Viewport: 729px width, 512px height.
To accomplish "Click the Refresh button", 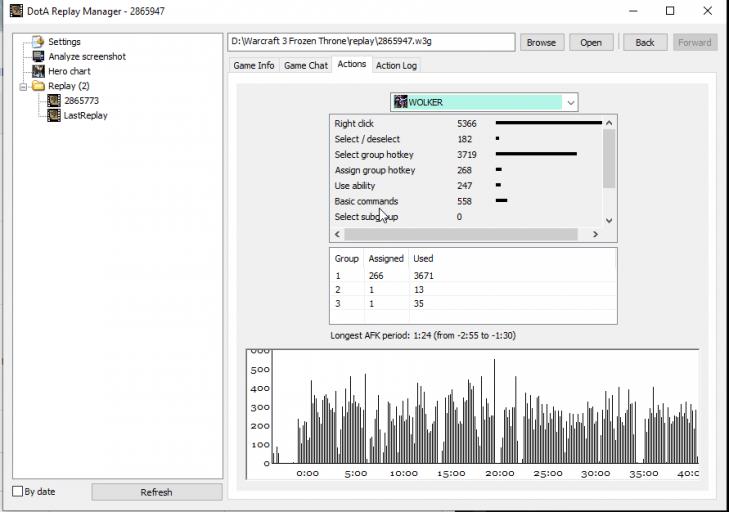I will pos(157,492).
